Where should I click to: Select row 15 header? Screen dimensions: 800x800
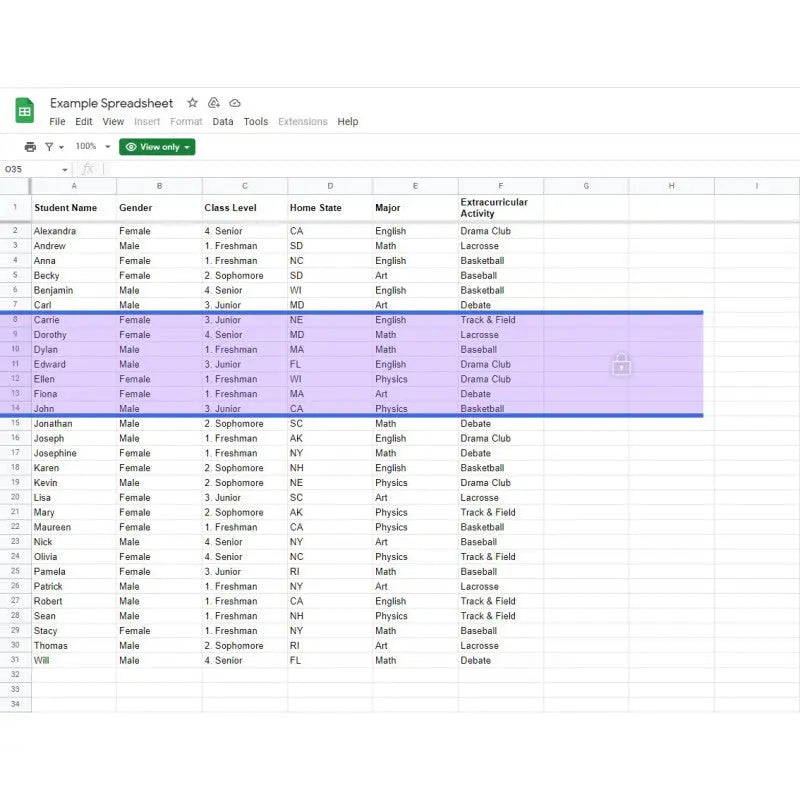pyautogui.click(x=15, y=424)
